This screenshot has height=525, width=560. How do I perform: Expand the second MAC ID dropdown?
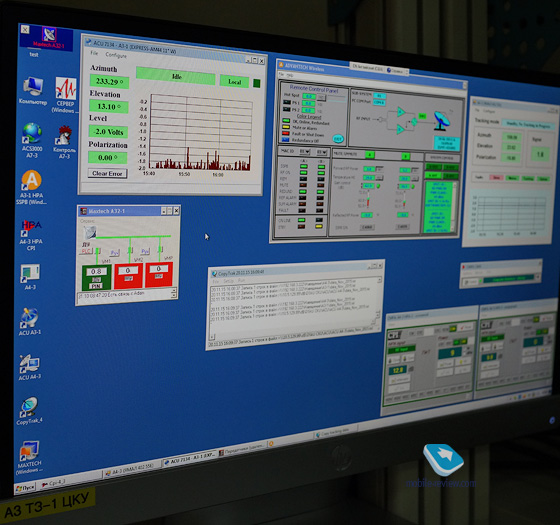(321, 152)
